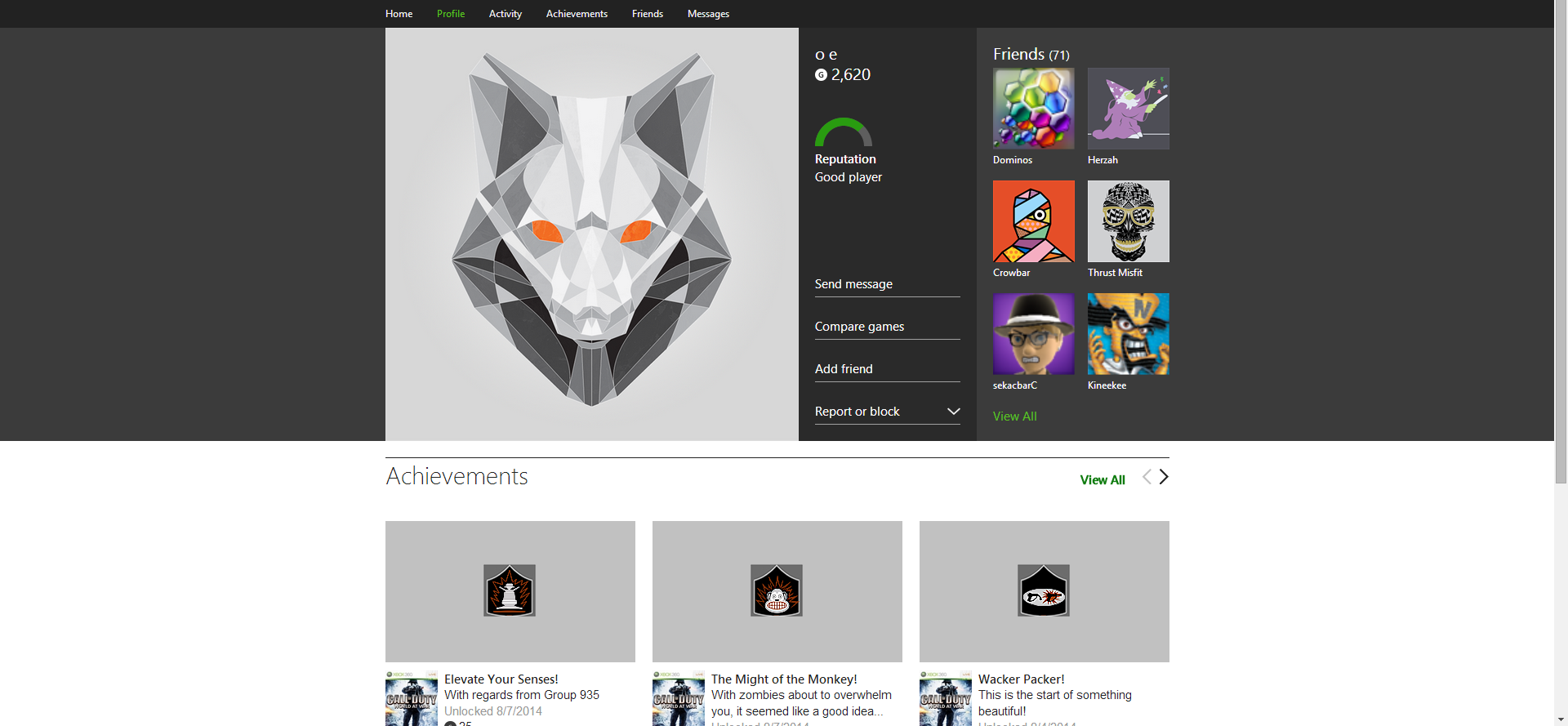This screenshot has width=1568, height=726.
Task: View All achievements link
Action: click(1102, 480)
